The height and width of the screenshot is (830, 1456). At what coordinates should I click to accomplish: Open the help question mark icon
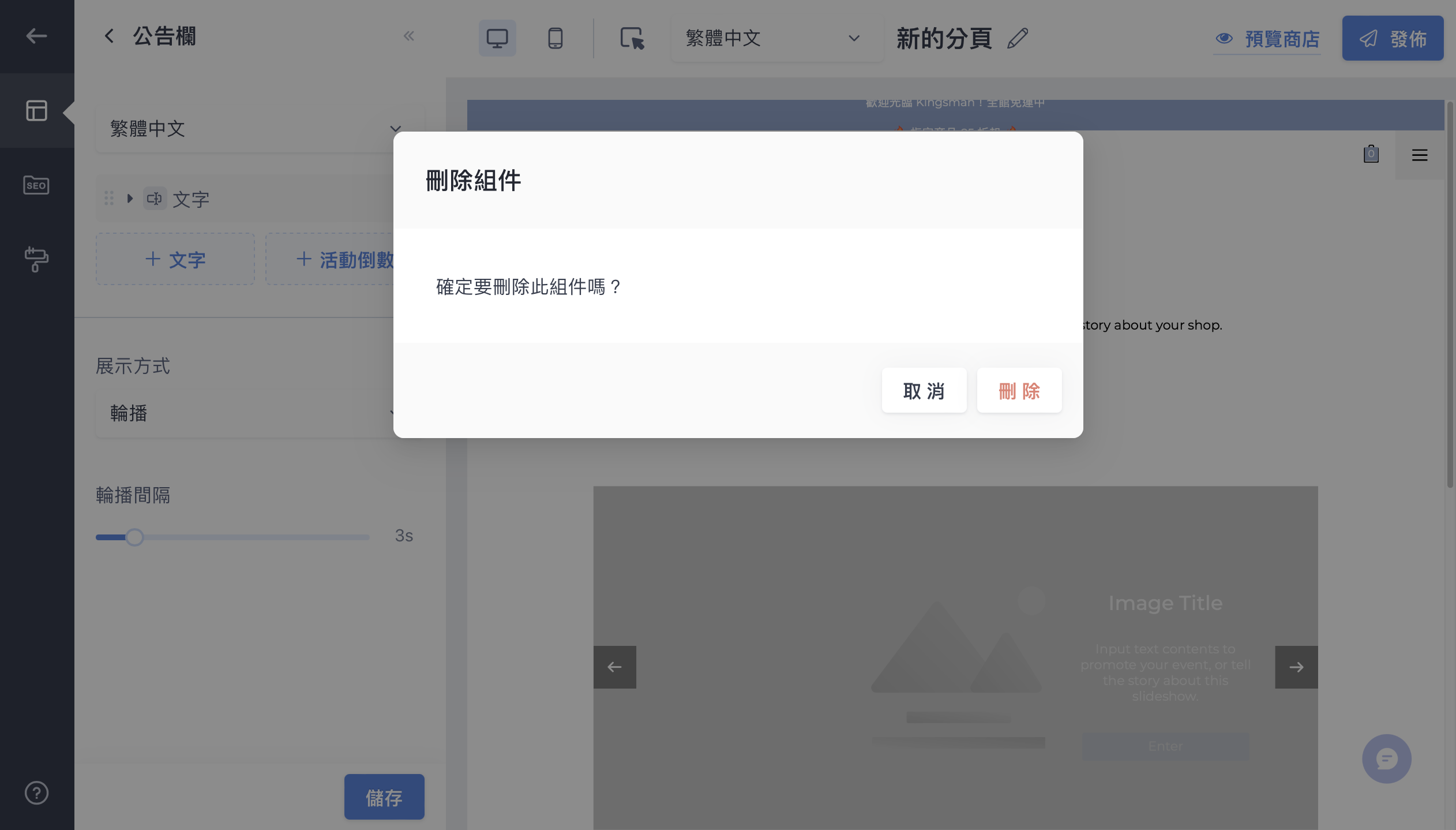(x=36, y=792)
